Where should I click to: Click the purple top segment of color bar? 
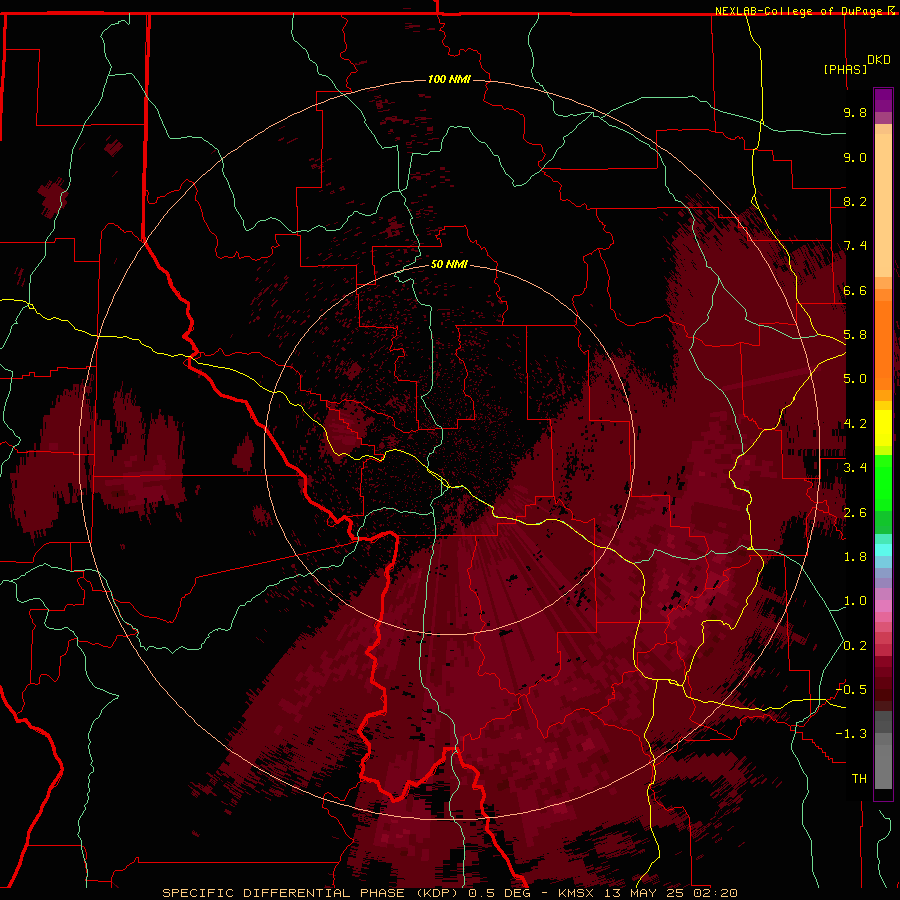coord(883,100)
